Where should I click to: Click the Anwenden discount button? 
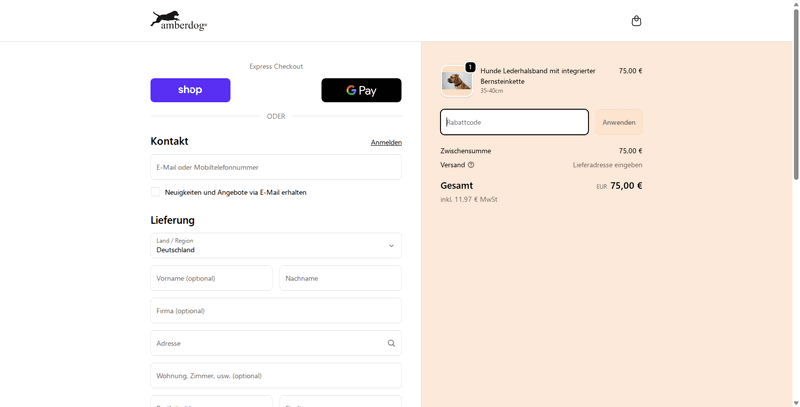pos(619,122)
